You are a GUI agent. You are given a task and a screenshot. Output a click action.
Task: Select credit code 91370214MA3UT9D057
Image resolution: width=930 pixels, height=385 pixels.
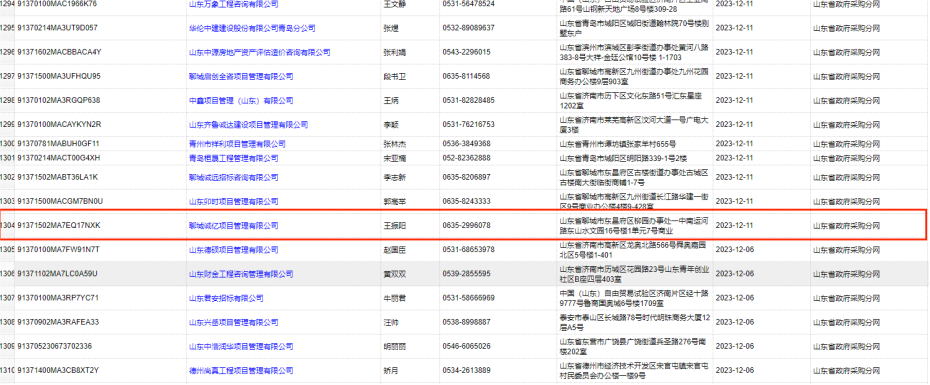point(58,28)
